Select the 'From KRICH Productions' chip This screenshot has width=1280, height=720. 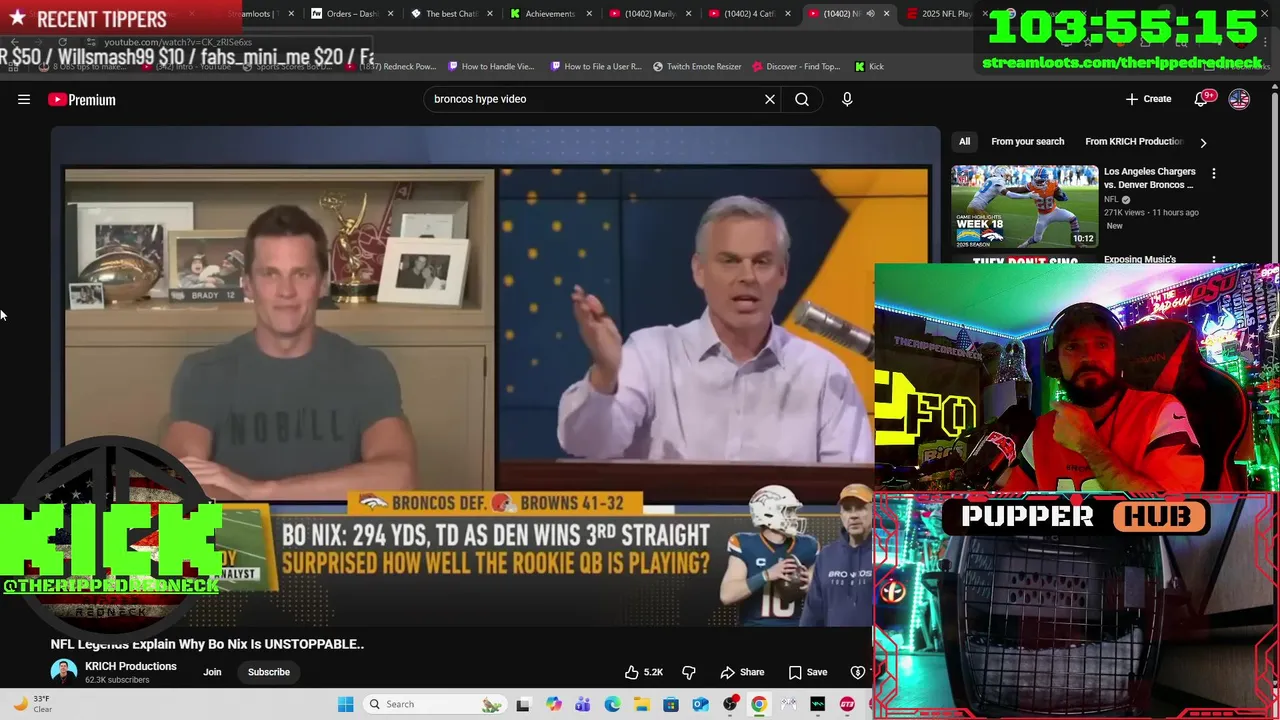point(1133,142)
